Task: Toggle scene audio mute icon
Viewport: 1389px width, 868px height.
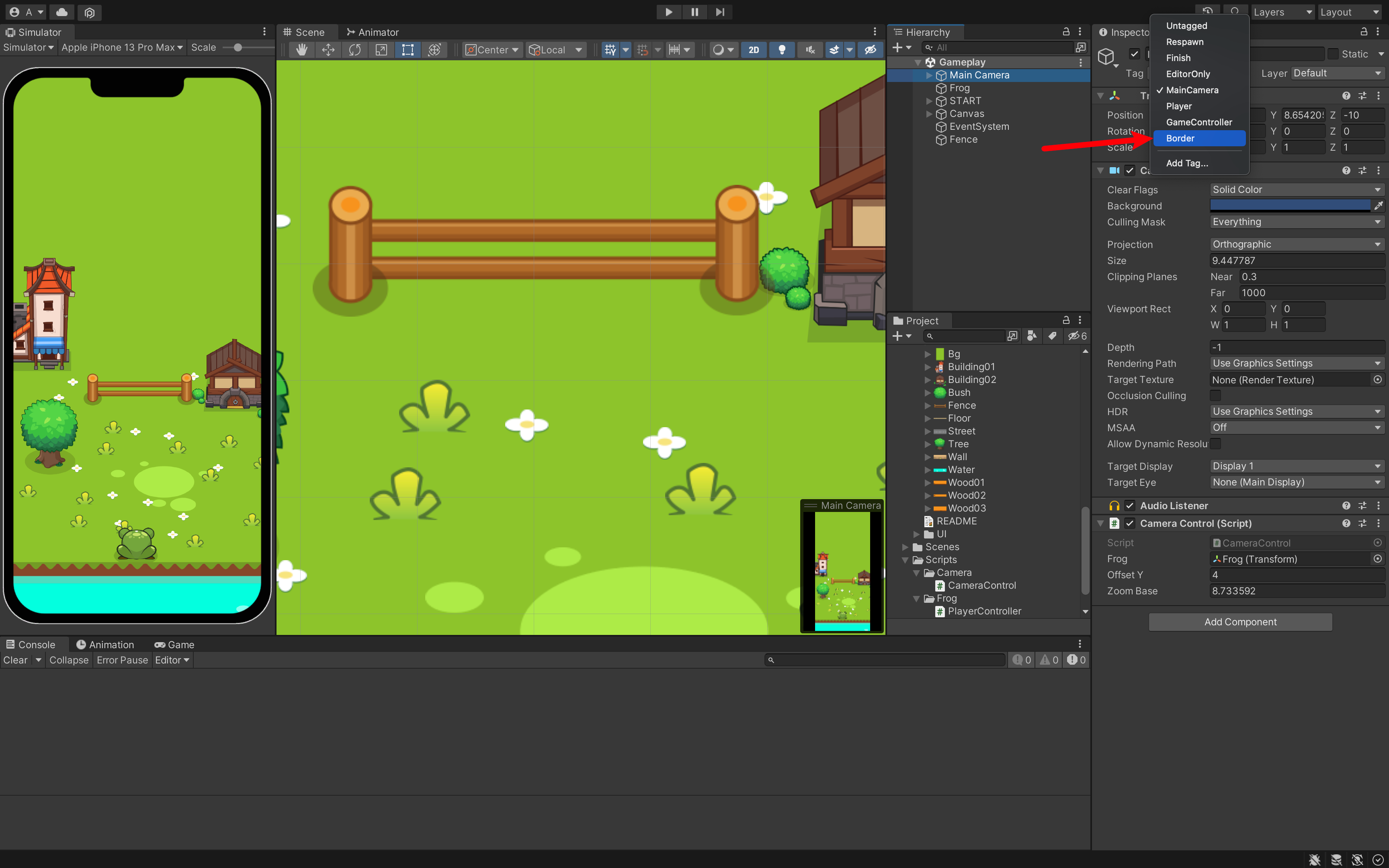Action: pos(810,50)
